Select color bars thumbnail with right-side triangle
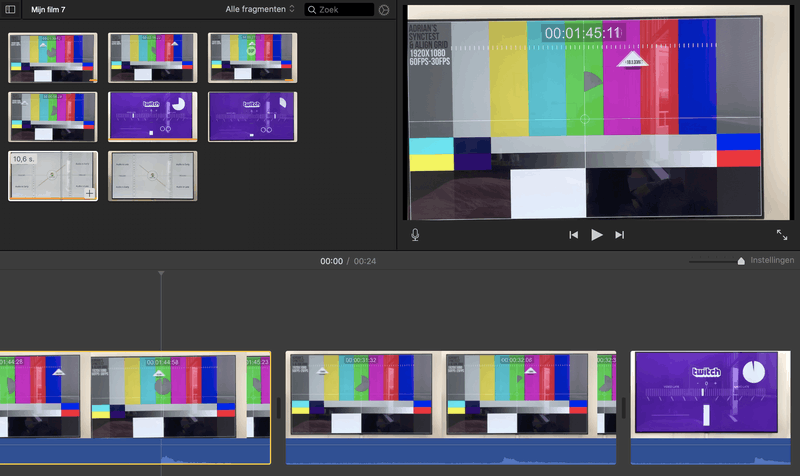This screenshot has width=800, height=476. 153,58
